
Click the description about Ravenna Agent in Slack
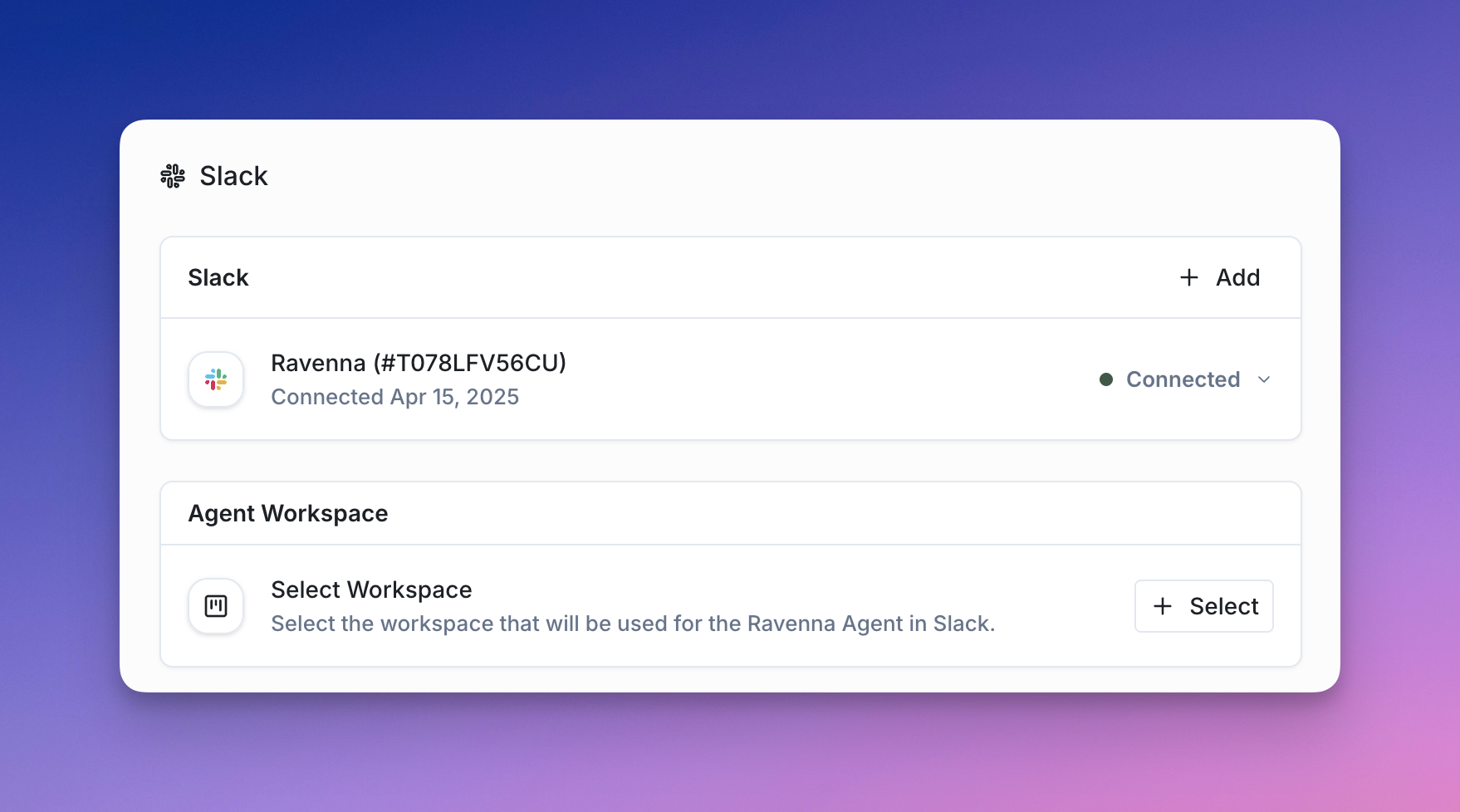coord(633,624)
